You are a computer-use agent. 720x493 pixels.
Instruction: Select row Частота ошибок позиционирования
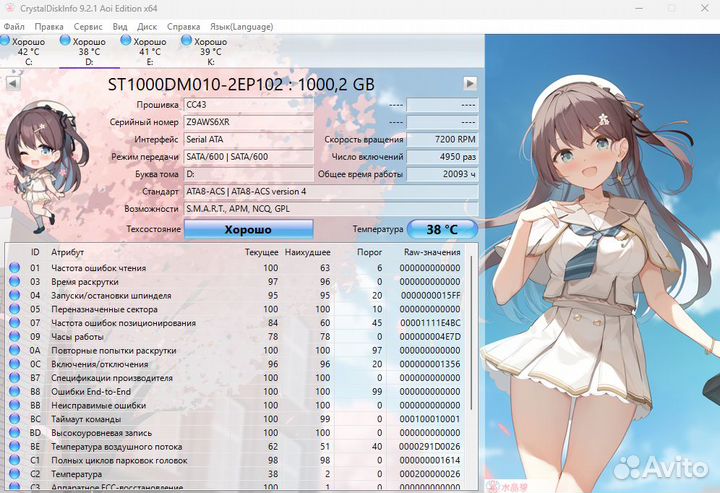pos(236,323)
